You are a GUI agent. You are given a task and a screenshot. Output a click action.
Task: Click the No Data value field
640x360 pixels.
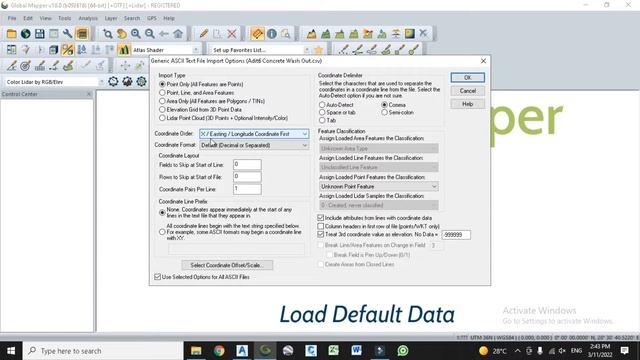[x=456, y=235]
